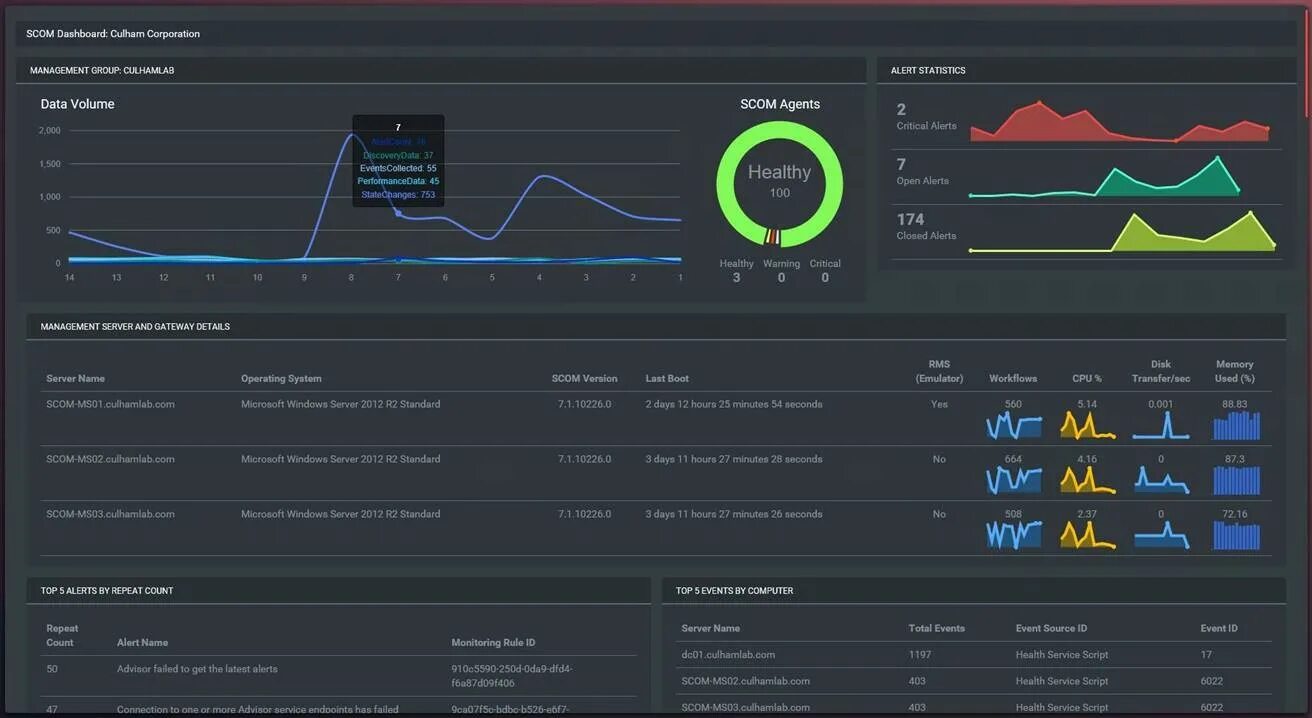The width and height of the screenshot is (1312, 718).
Task: Click the total events value 1197
Action: pyautogui.click(x=920, y=655)
